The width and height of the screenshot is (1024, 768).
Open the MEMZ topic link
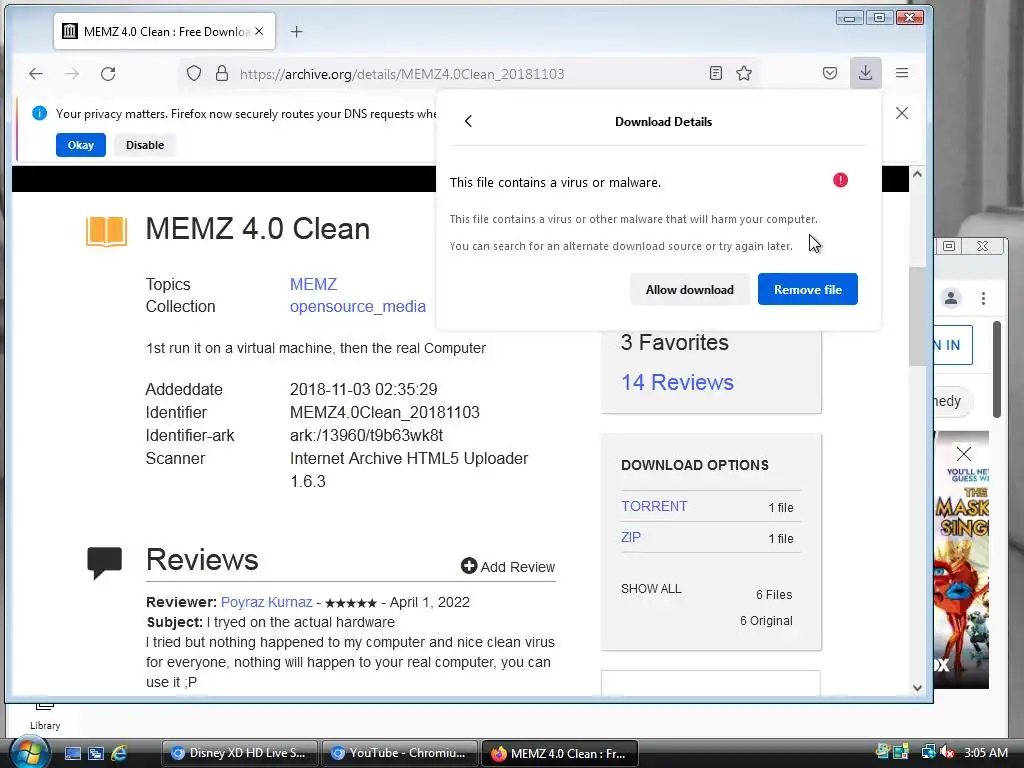tap(313, 284)
